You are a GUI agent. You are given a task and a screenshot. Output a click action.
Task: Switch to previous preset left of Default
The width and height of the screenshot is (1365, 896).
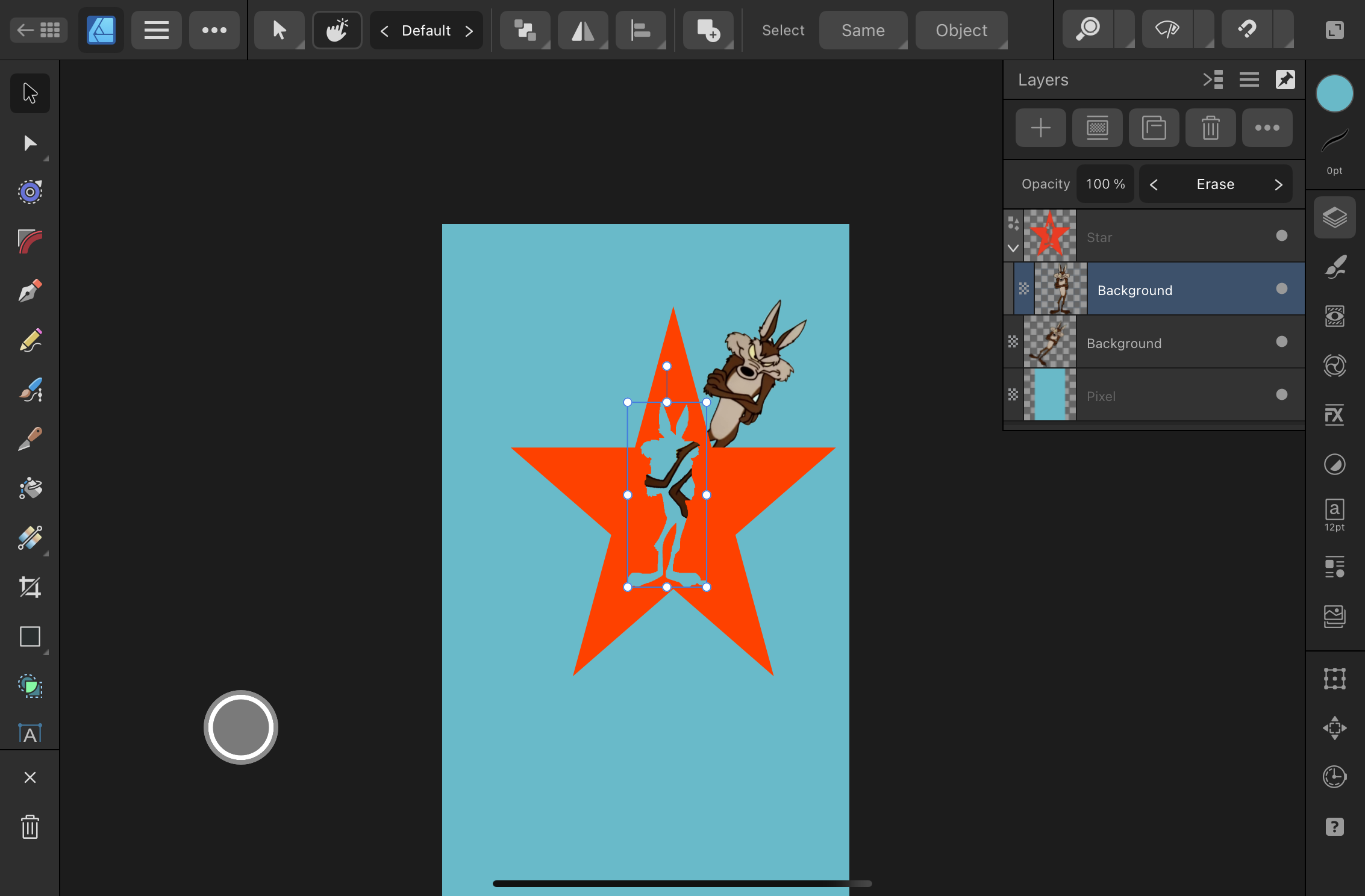(384, 30)
